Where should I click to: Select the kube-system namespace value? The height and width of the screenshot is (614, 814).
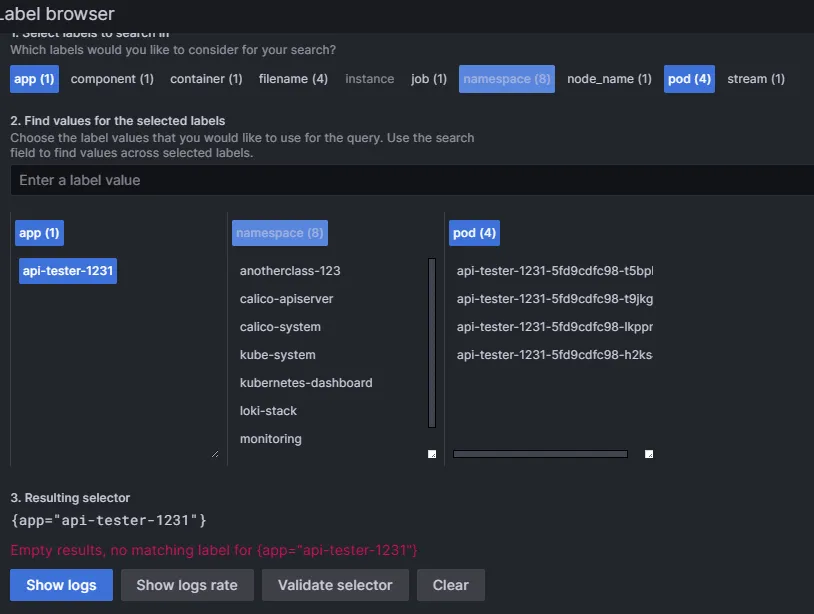(278, 355)
